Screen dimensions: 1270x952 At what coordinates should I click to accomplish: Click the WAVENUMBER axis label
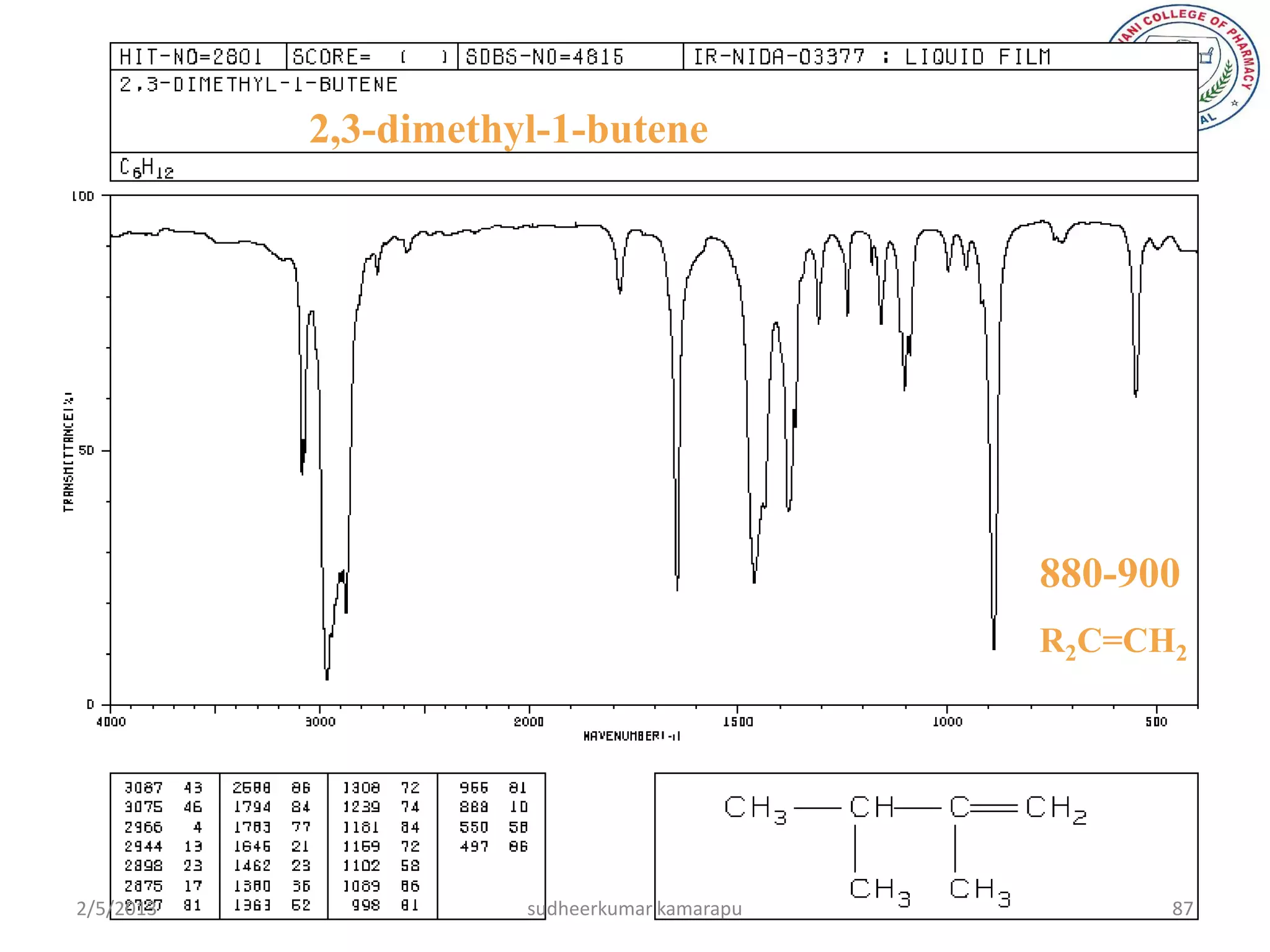click(x=631, y=736)
